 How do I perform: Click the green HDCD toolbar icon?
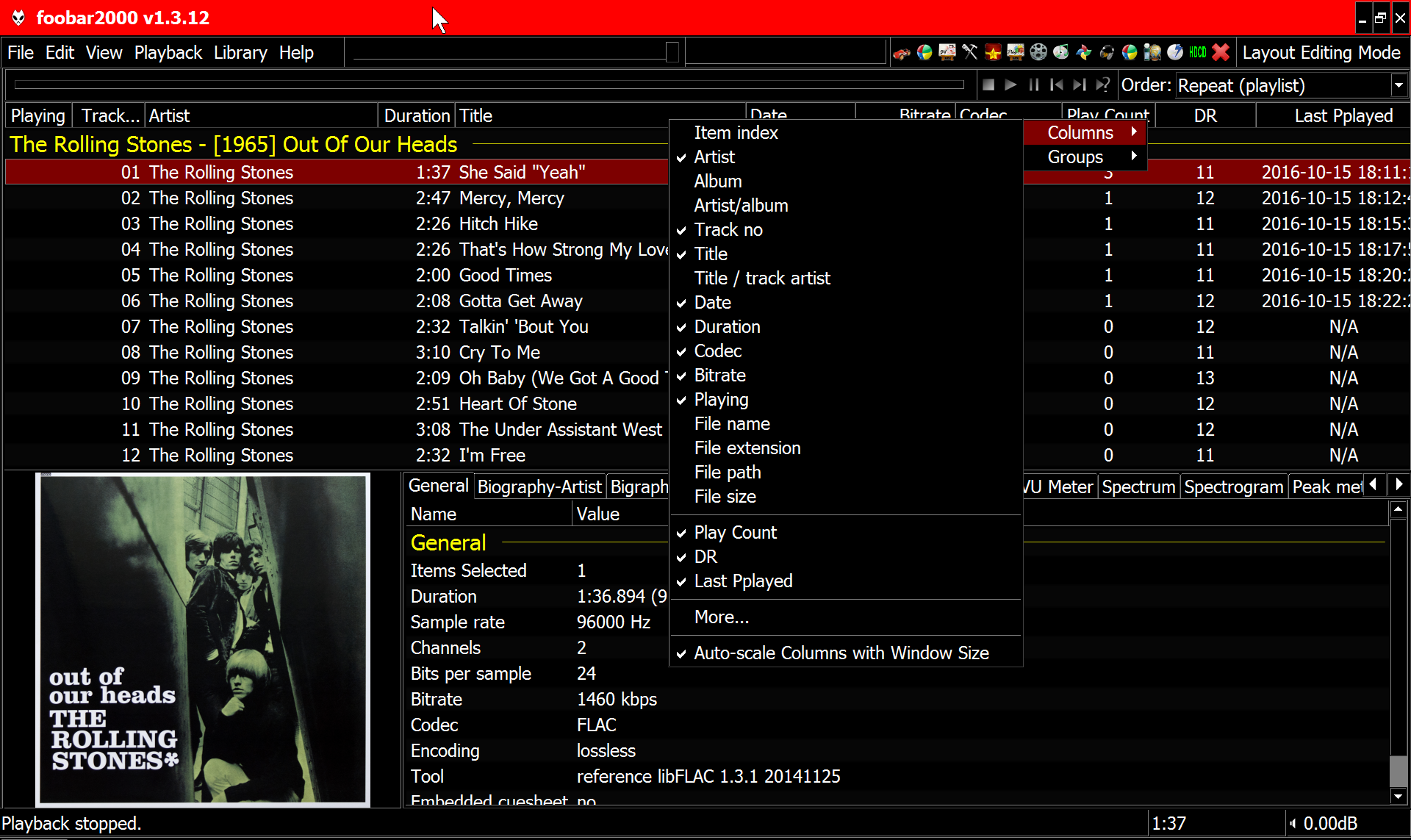pos(1198,52)
